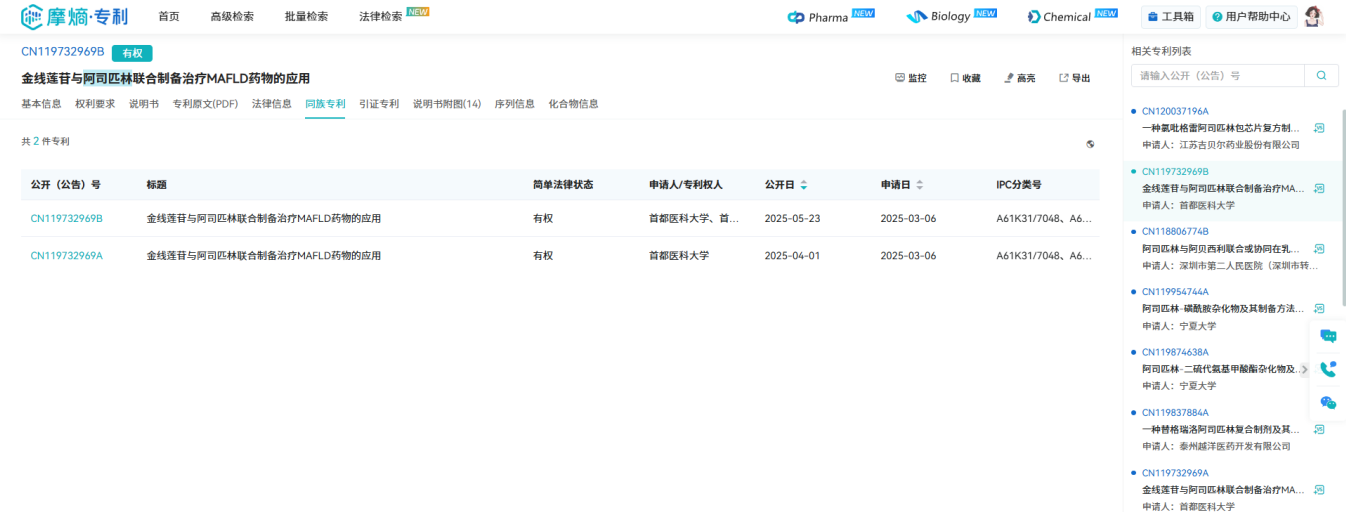Click the 请输入公开(公告)号 search field
The width and height of the screenshot is (1346, 512).
click(x=1218, y=75)
